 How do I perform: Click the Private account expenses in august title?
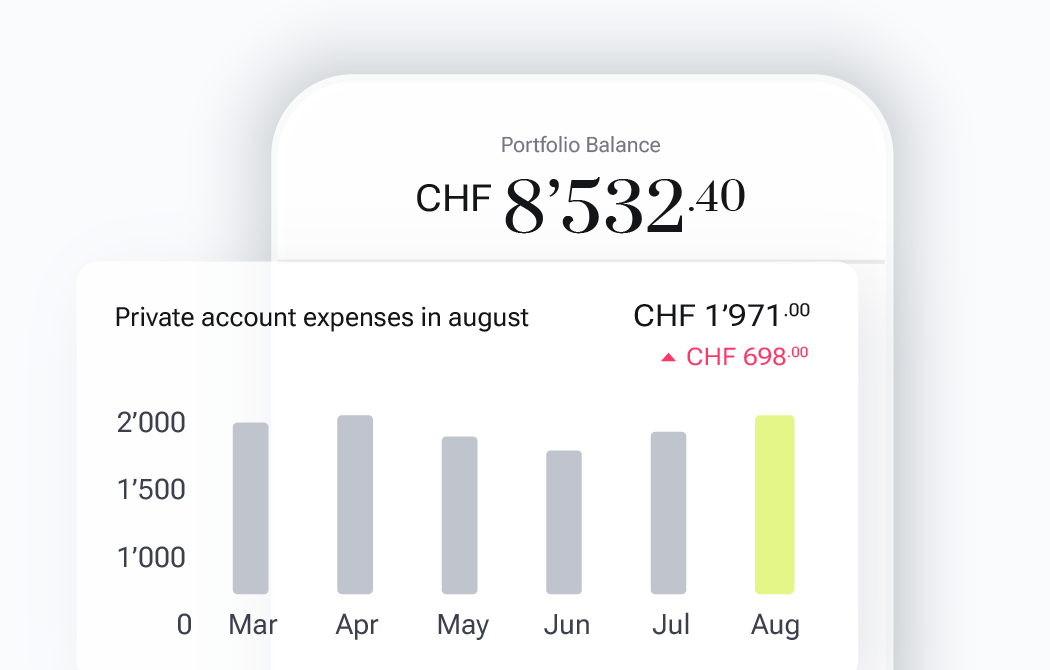[321, 318]
